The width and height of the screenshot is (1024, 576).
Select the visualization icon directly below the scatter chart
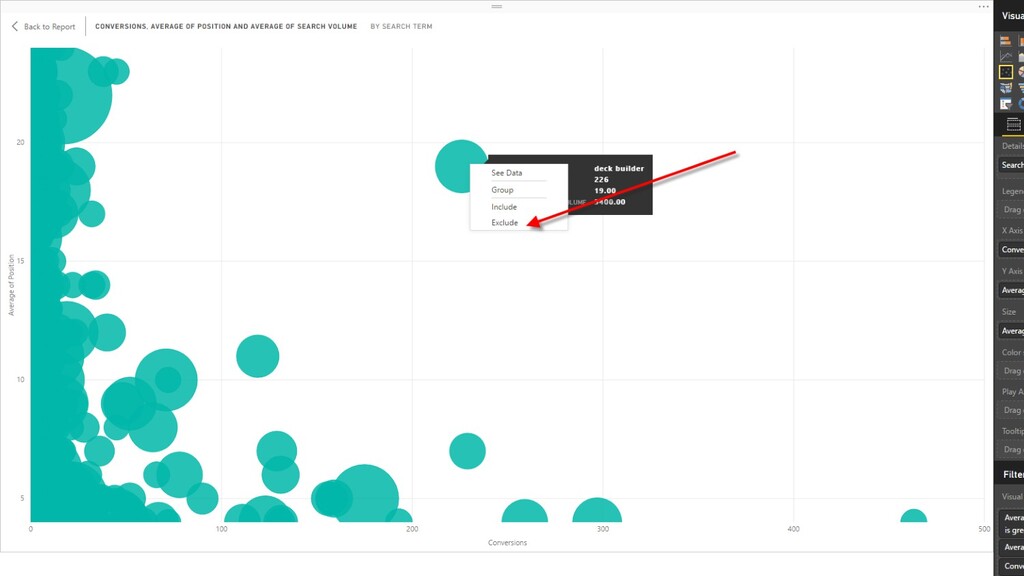tap(1006, 88)
